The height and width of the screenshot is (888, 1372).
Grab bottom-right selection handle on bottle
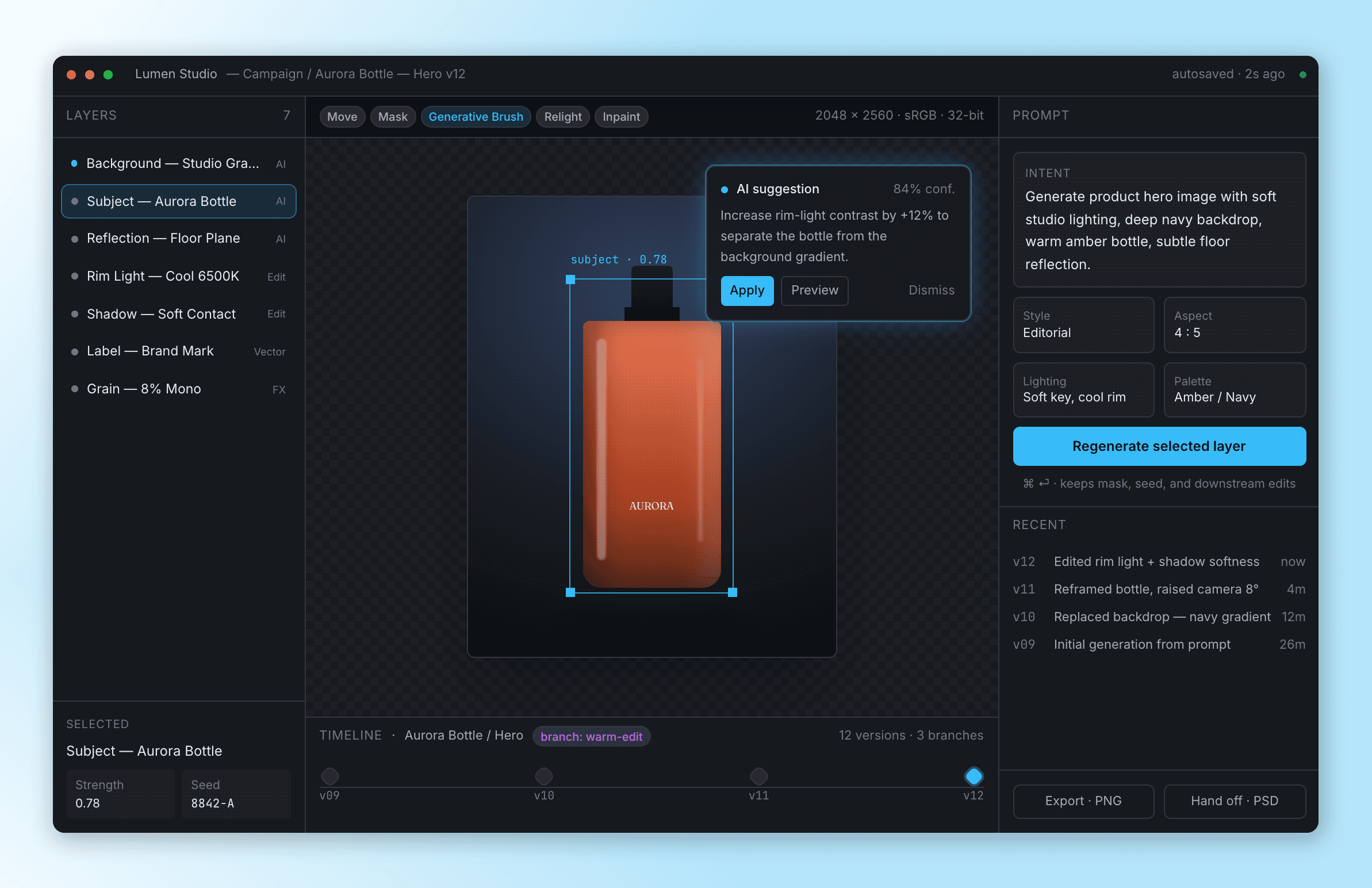point(733,592)
